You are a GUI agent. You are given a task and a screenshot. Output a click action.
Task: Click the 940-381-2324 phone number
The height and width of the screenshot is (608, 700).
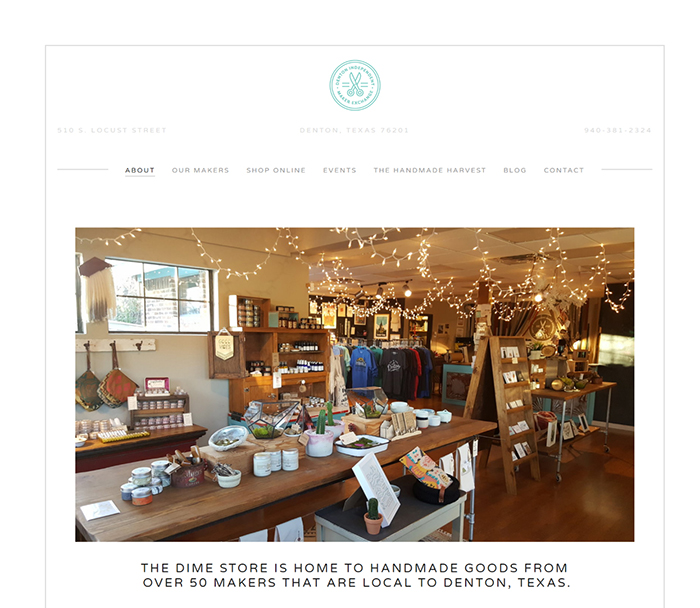(618, 130)
